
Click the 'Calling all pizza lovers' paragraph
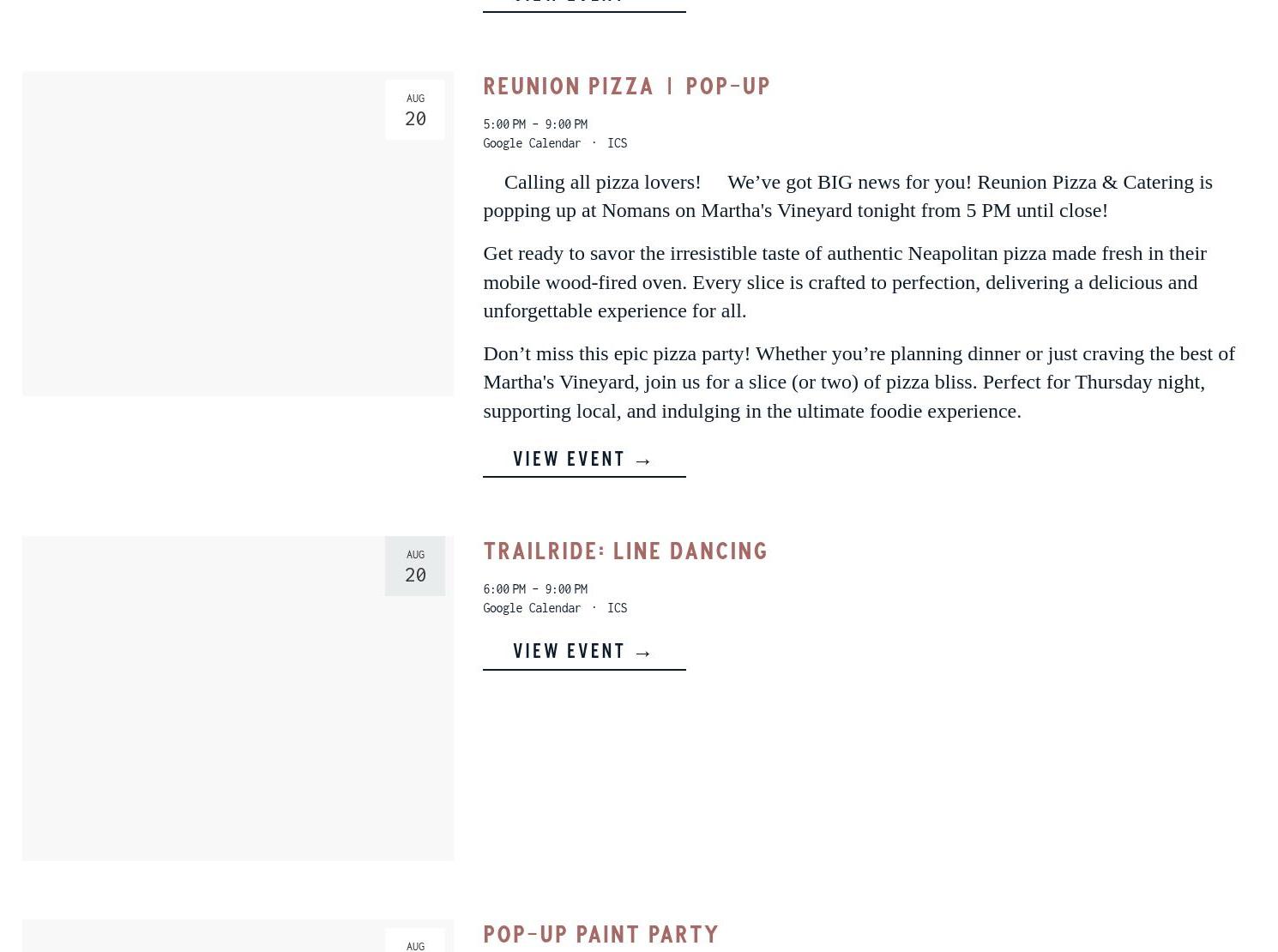point(847,196)
